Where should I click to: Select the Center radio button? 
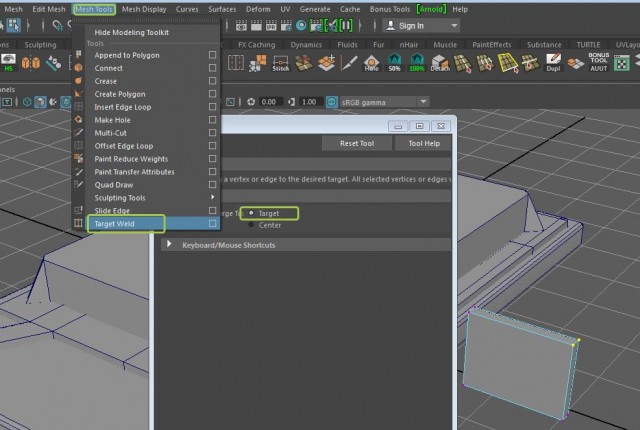[x=251, y=225]
